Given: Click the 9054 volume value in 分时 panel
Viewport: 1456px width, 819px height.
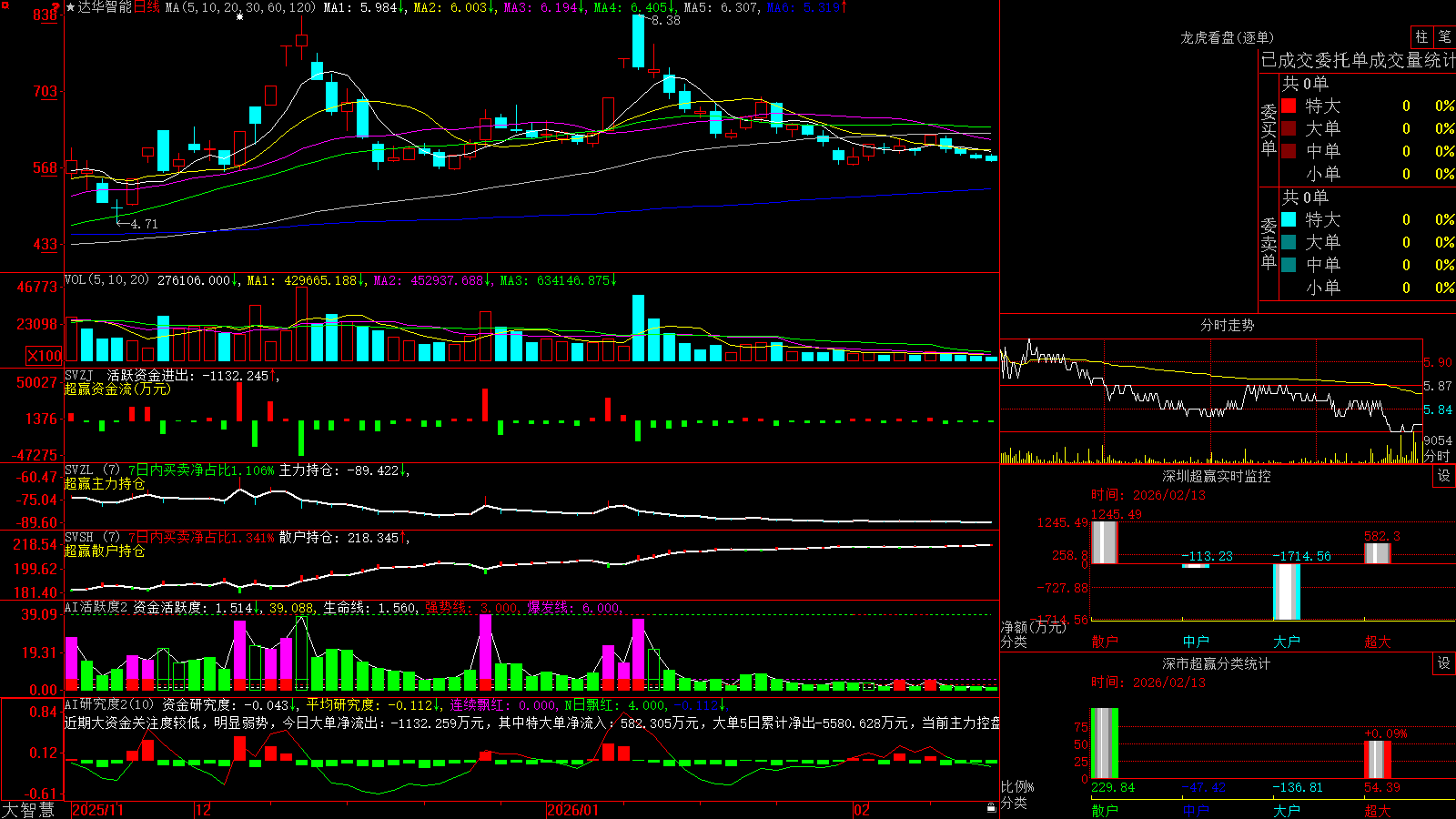Looking at the screenshot, I should 1439,440.
